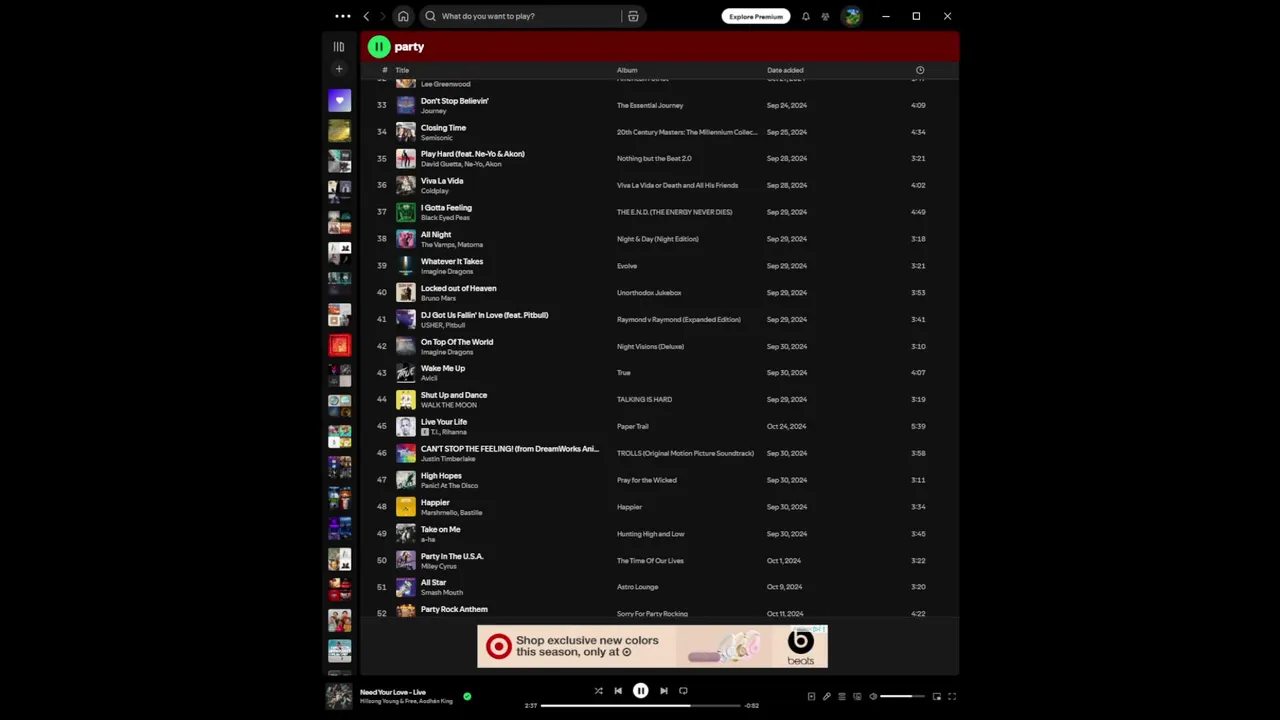Toggle the Now Playing view
The width and height of the screenshot is (1280, 720).
(x=811, y=696)
